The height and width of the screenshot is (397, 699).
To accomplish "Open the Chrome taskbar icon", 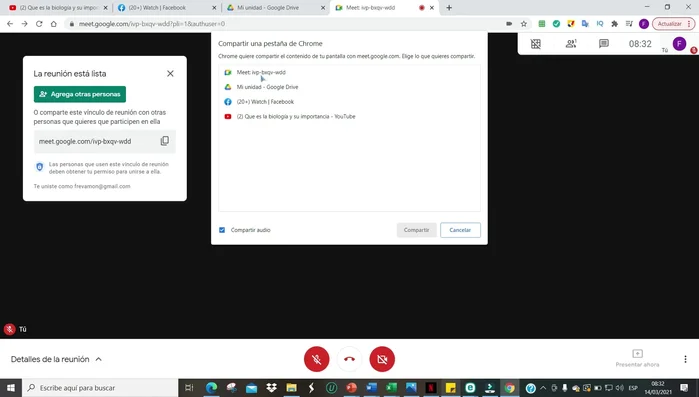I will (510, 388).
